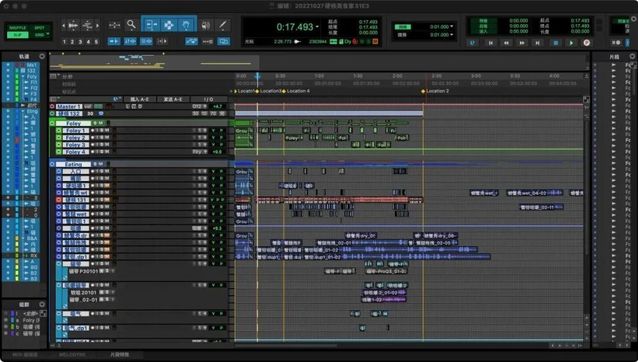This screenshot has width=638, height=362.
Task: Click the I/O column header
Action: pyautogui.click(x=208, y=99)
